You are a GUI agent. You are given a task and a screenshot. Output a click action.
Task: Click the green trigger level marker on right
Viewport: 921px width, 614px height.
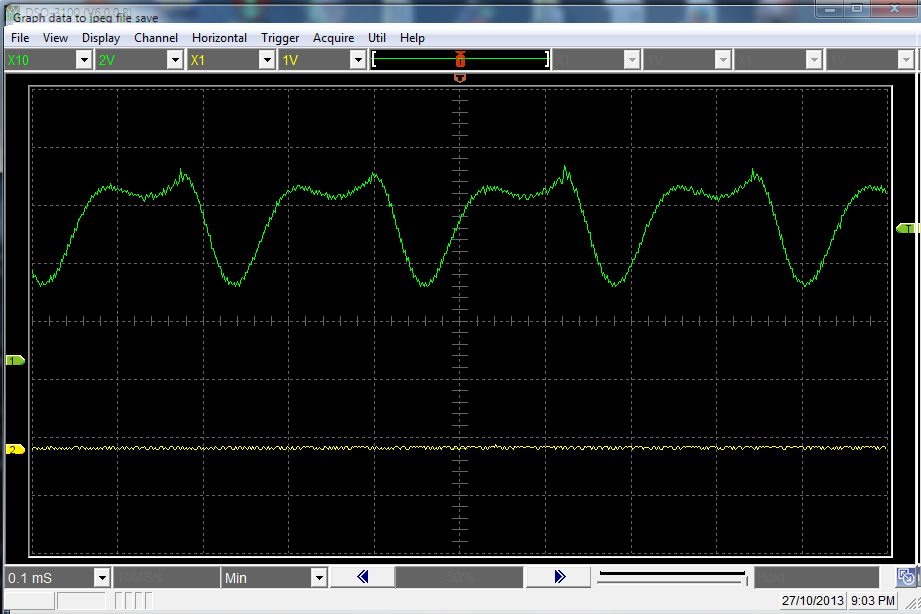point(907,229)
